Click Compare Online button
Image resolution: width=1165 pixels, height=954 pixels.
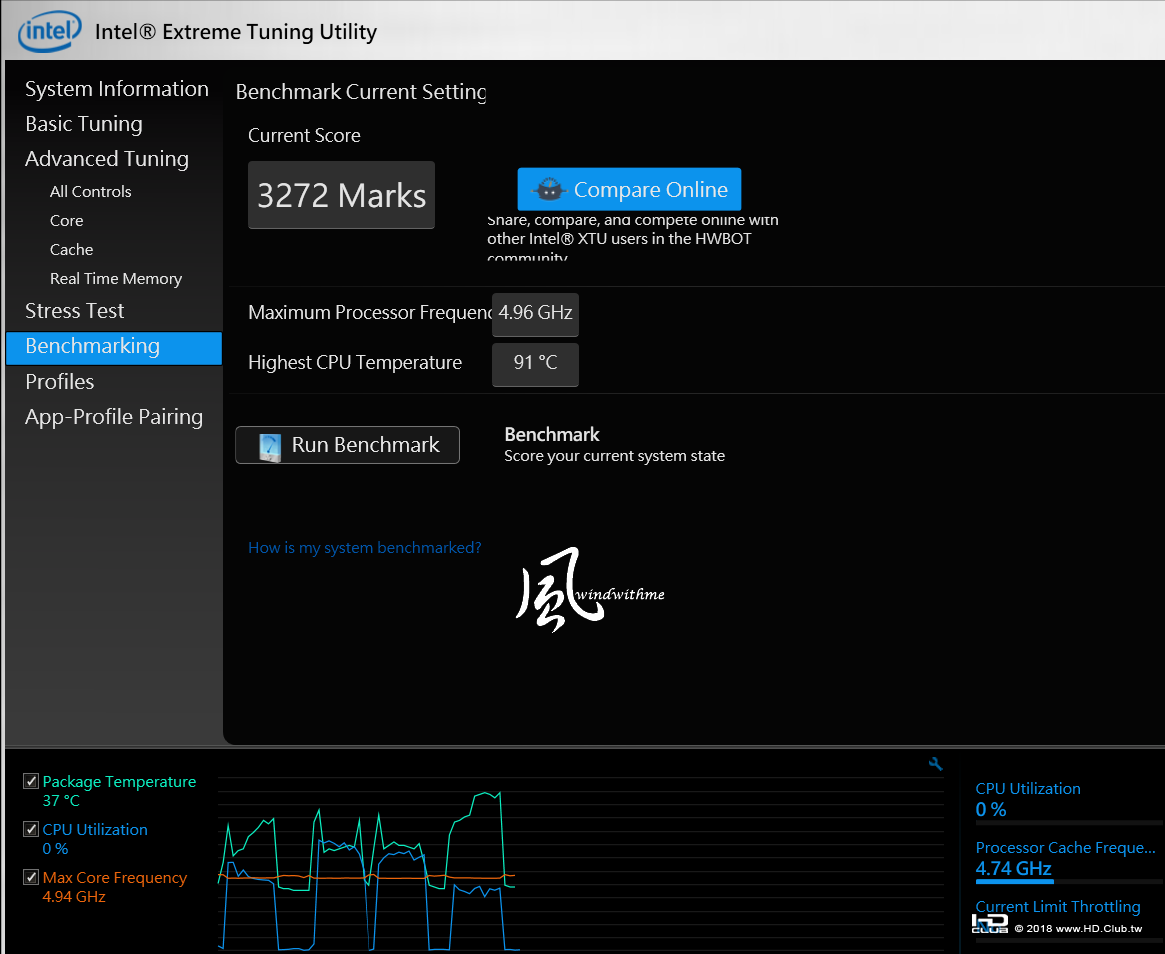coord(629,189)
